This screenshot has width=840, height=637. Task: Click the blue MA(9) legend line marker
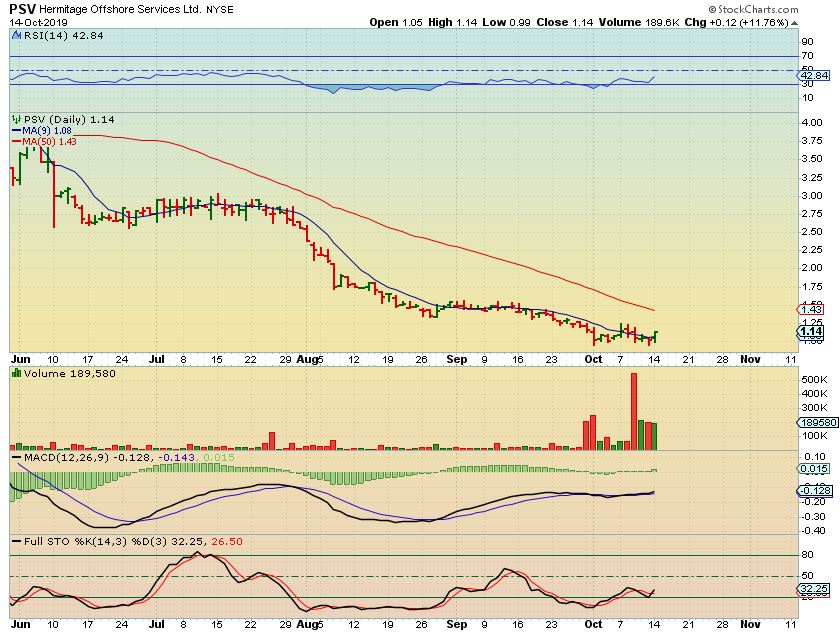pyautogui.click(x=17, y=131)
